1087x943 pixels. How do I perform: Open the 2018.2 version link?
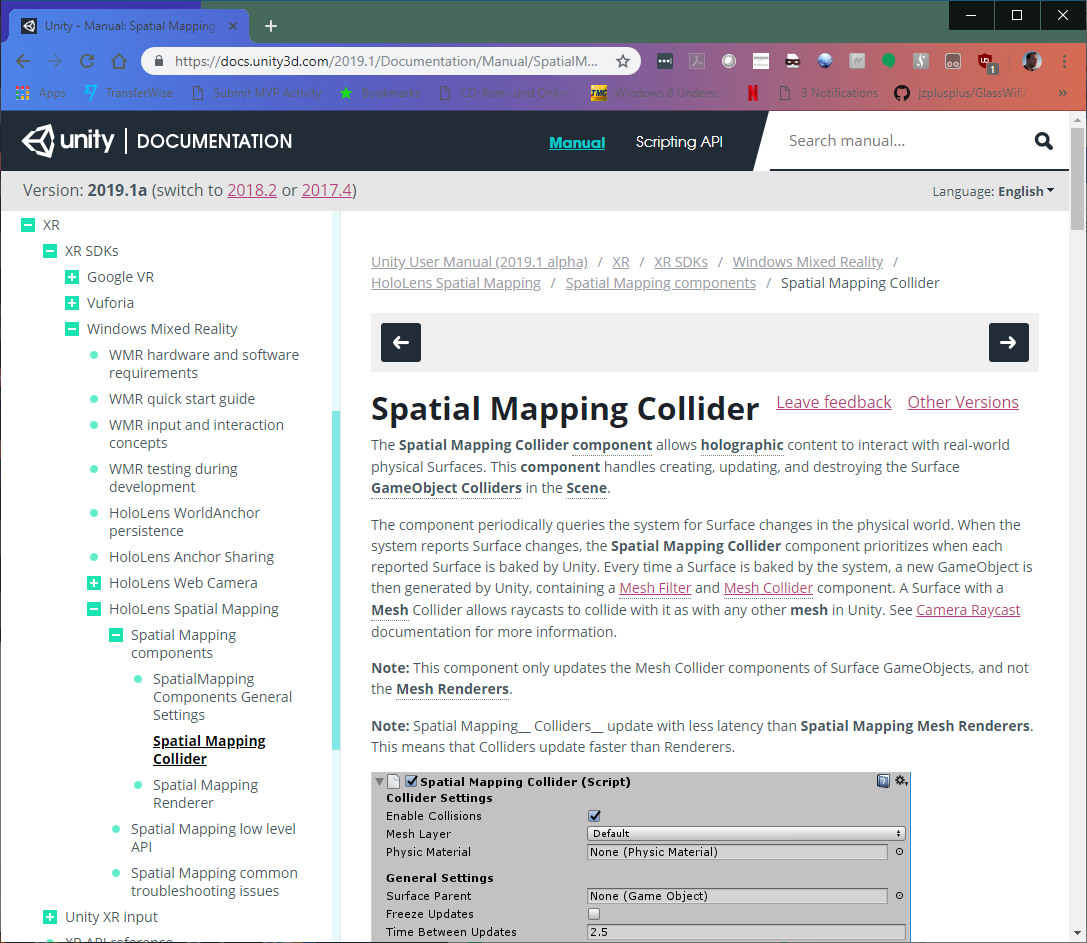252,189
